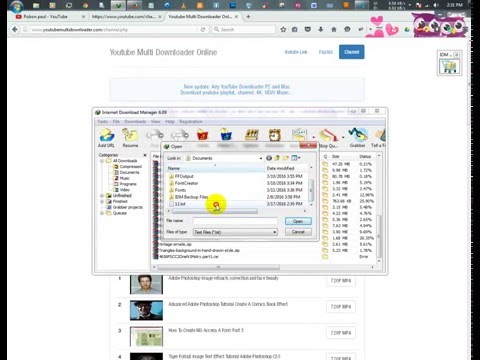Click the Windows Start orb
The width and height of the screenshot is (480, 360).
pos(16,6)
